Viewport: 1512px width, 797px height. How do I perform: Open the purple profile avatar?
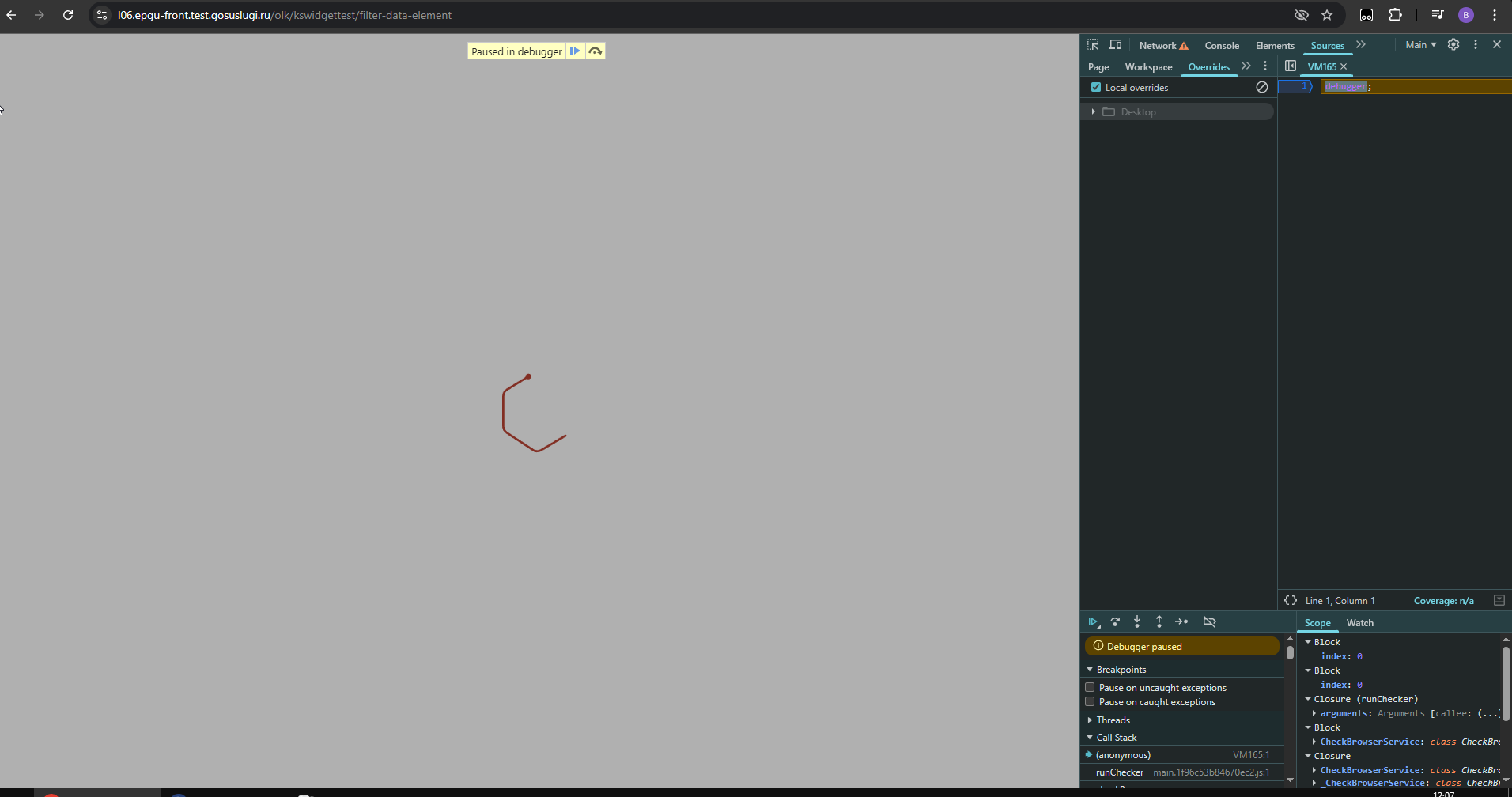[1466, 15]
